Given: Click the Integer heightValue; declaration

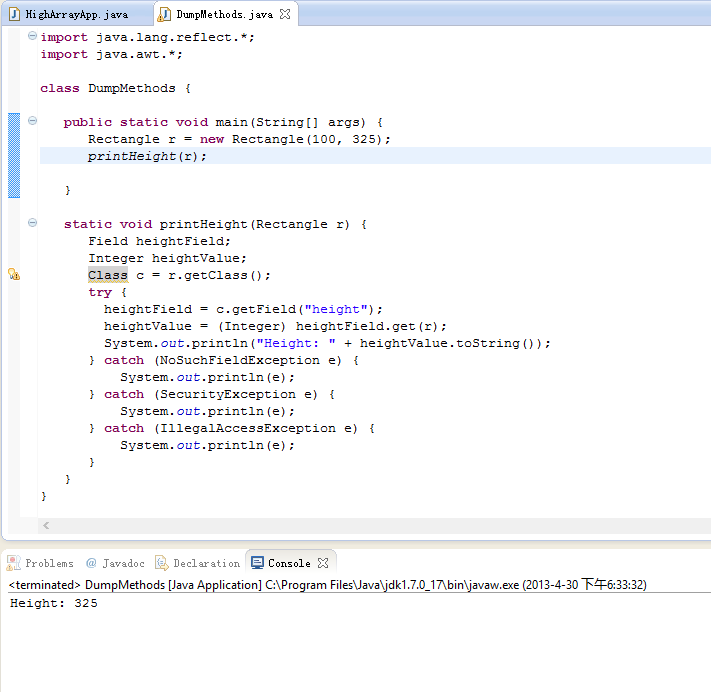Looking at the screenshot, I should tap(167, 258).
